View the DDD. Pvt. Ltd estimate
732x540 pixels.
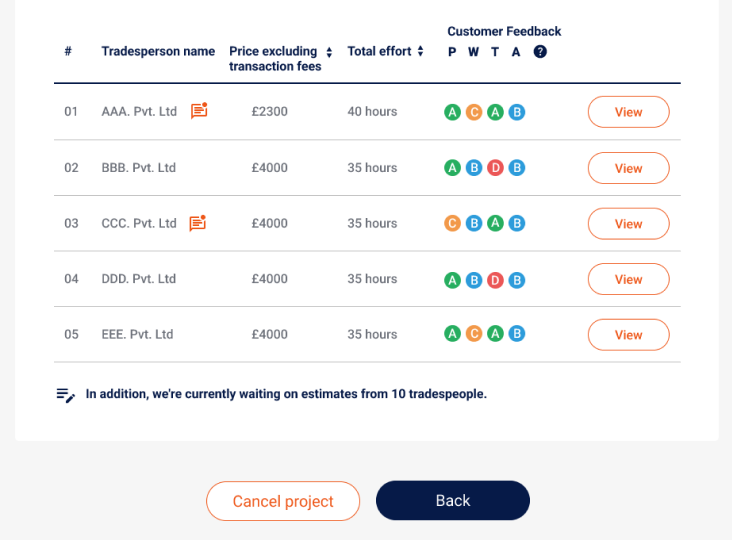pyautogui.click(x=628, y=279)
